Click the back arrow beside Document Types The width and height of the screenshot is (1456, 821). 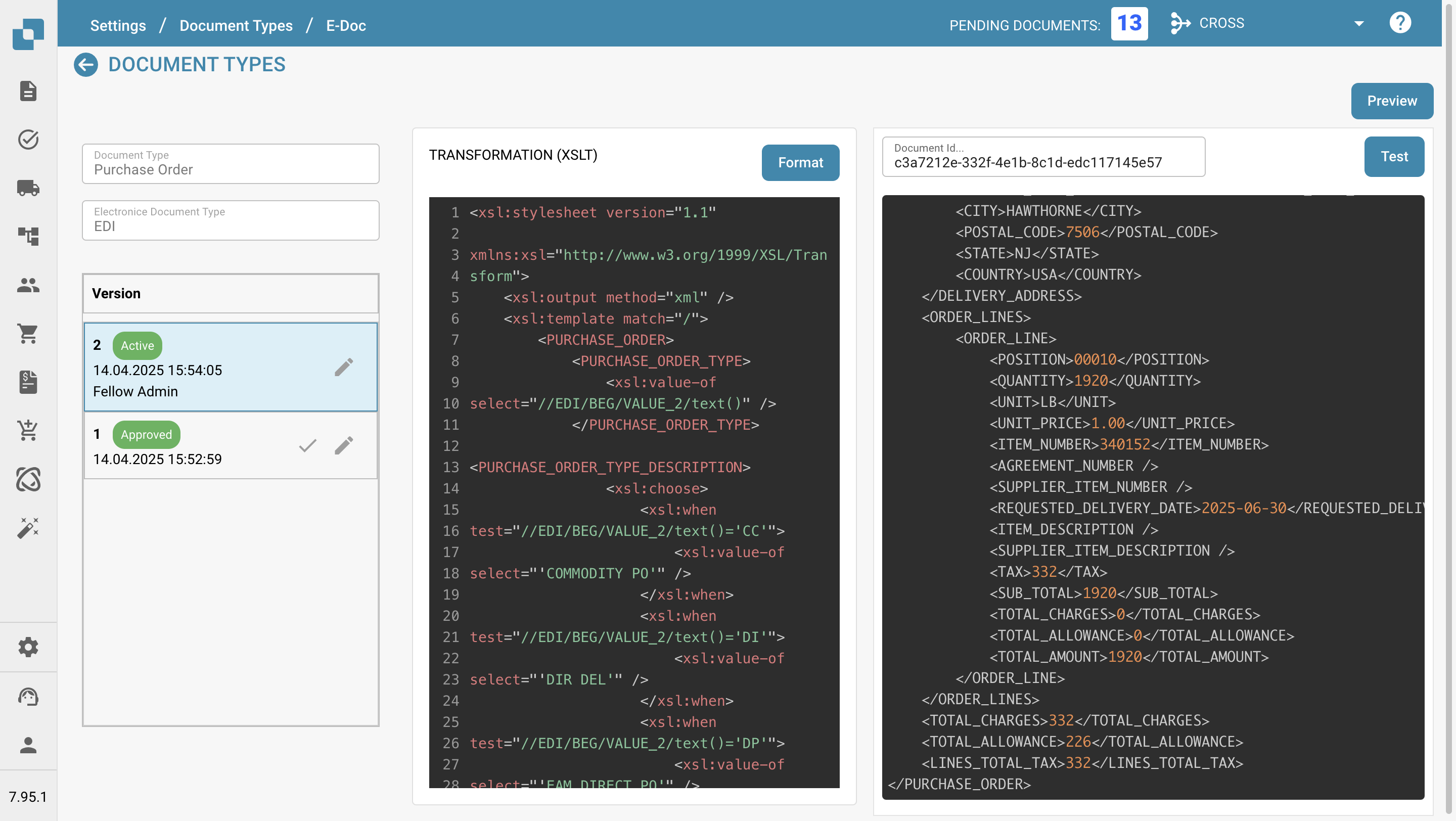86,64
